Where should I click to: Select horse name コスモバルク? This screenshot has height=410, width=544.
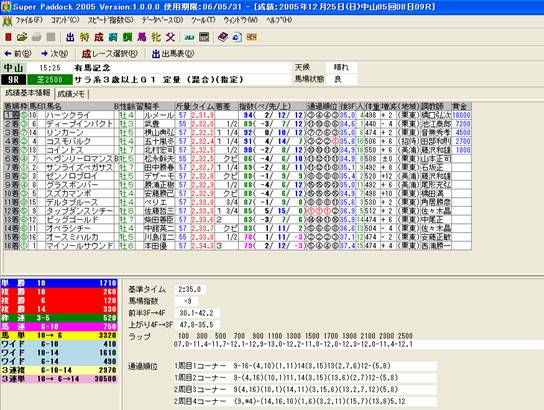pyautogui.click(x=68, y=141)
